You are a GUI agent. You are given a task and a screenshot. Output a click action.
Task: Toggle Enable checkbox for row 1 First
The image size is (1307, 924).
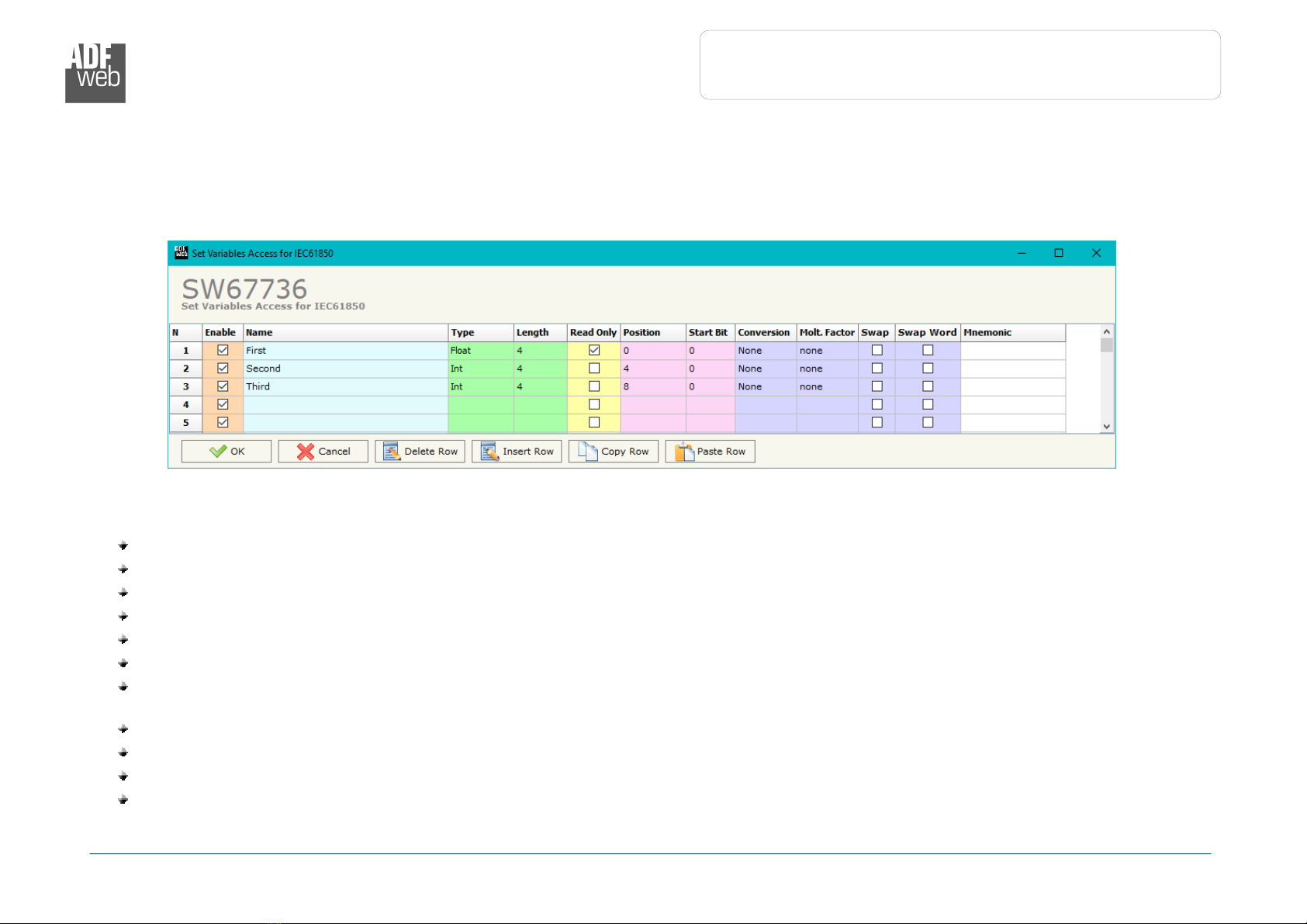tap(223, 351)
